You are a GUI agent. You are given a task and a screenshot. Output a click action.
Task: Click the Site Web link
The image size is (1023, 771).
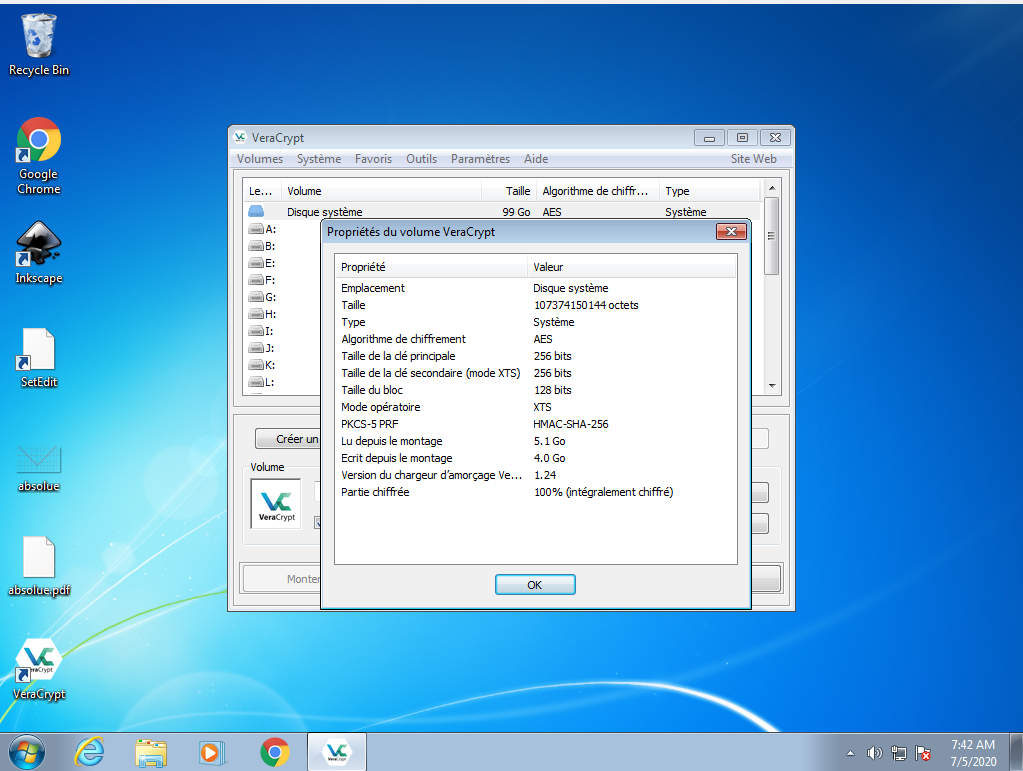753,159
